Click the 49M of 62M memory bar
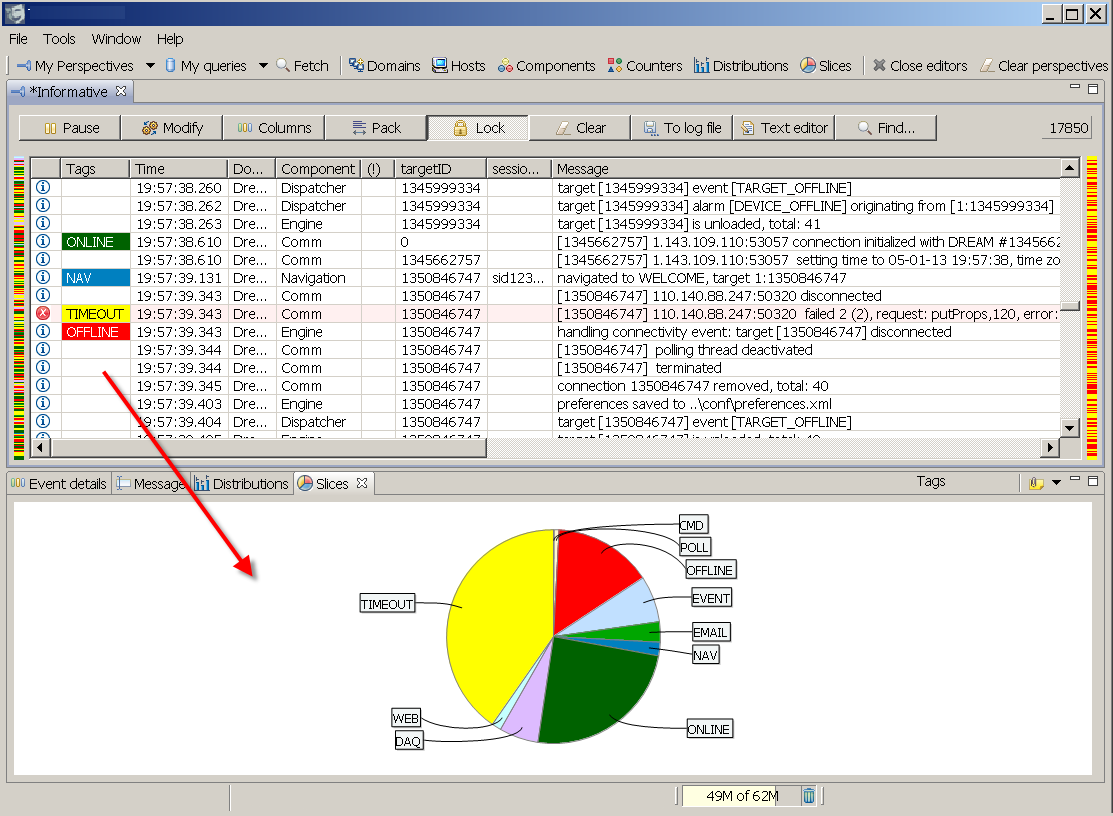This screenshot has width=1113, height=816. 742,796
